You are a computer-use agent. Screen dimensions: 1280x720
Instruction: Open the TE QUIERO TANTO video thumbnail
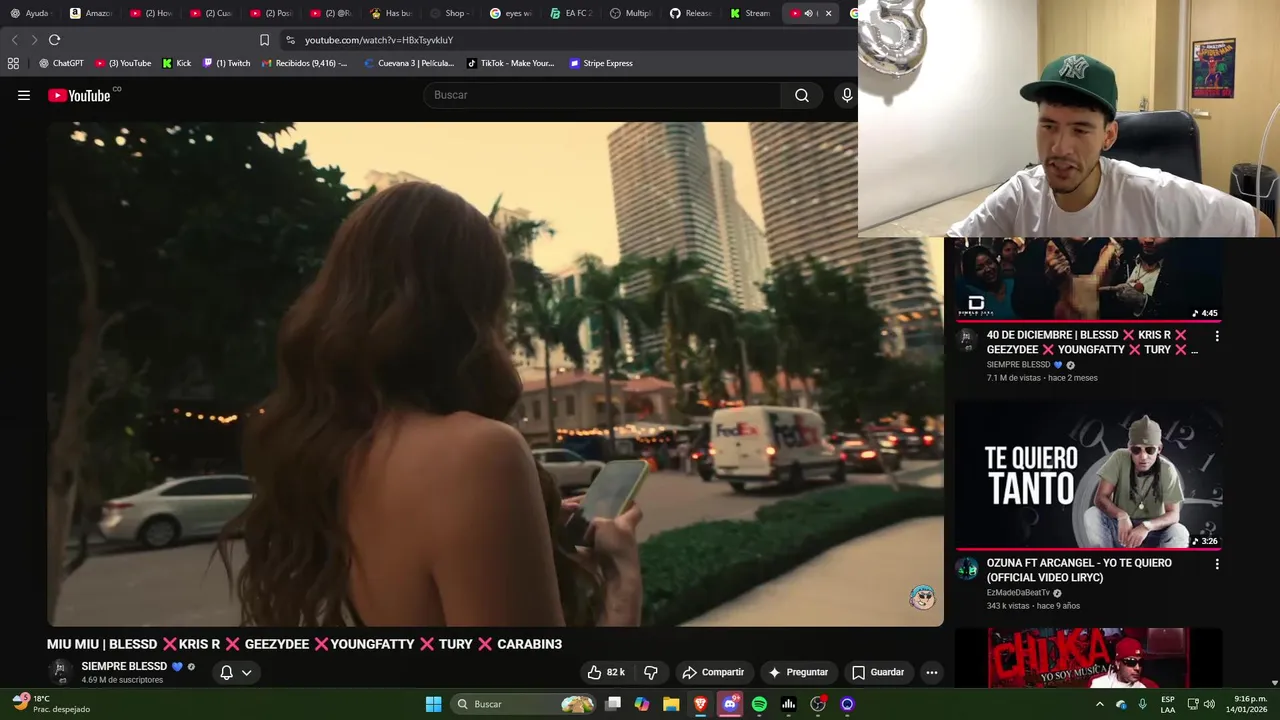pyautogui.click(x=1088, y=475)
